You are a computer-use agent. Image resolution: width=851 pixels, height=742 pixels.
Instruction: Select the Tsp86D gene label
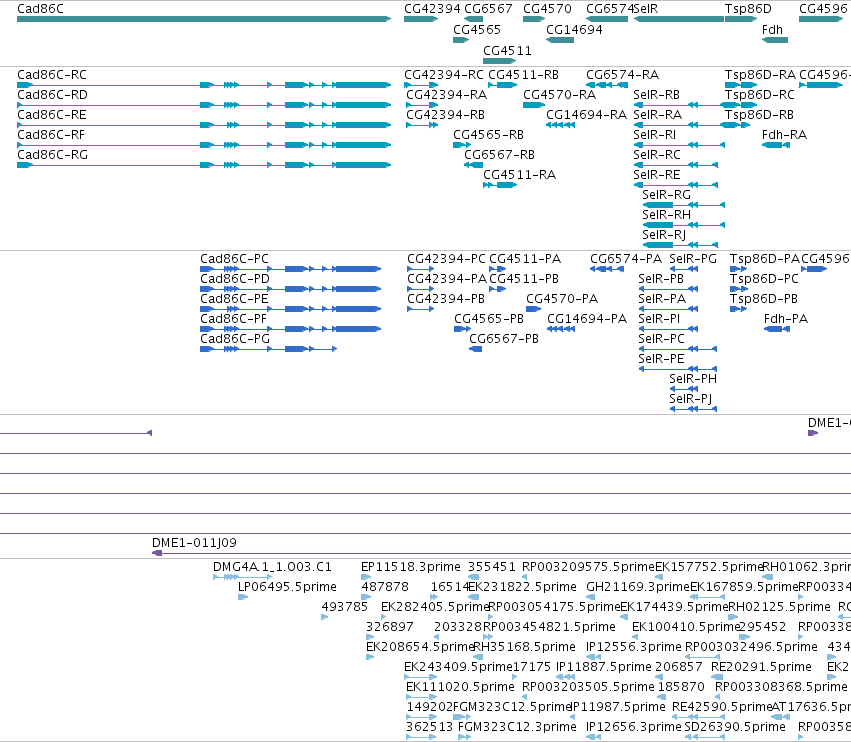coord(748,9)
